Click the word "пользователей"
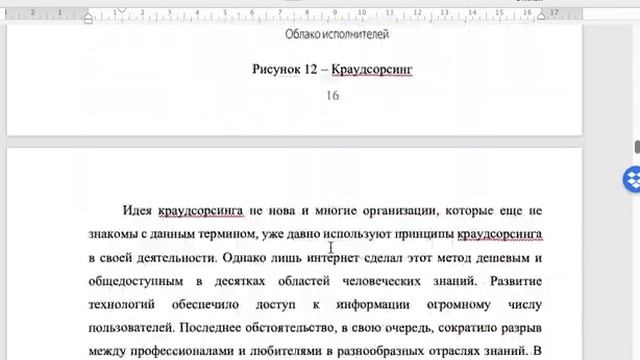This screenshot has width=640, height=360. pyautogui.click(x=131, y=328)
